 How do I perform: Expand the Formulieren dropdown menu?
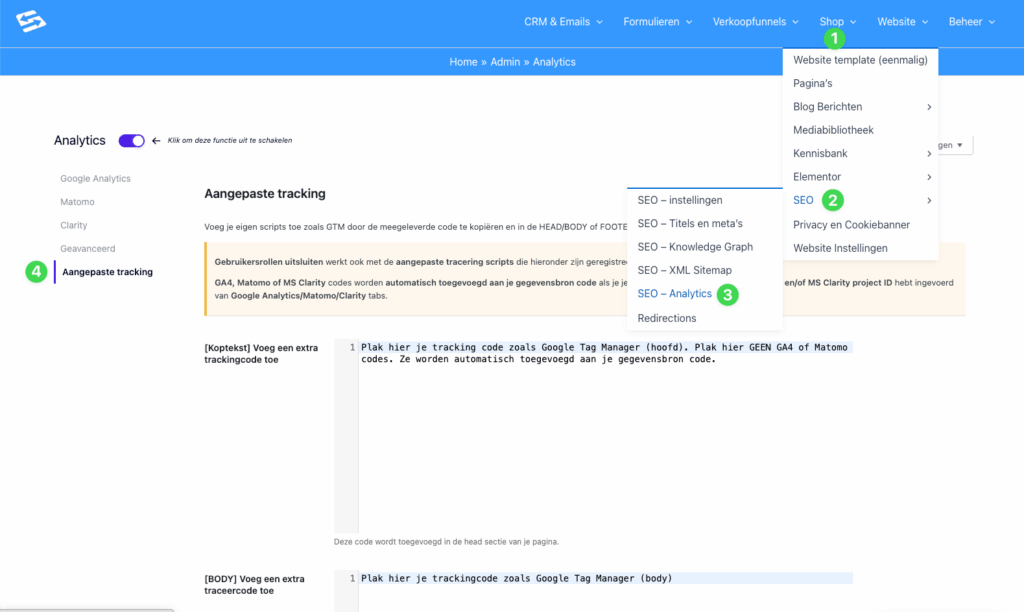tap(659, 22)
